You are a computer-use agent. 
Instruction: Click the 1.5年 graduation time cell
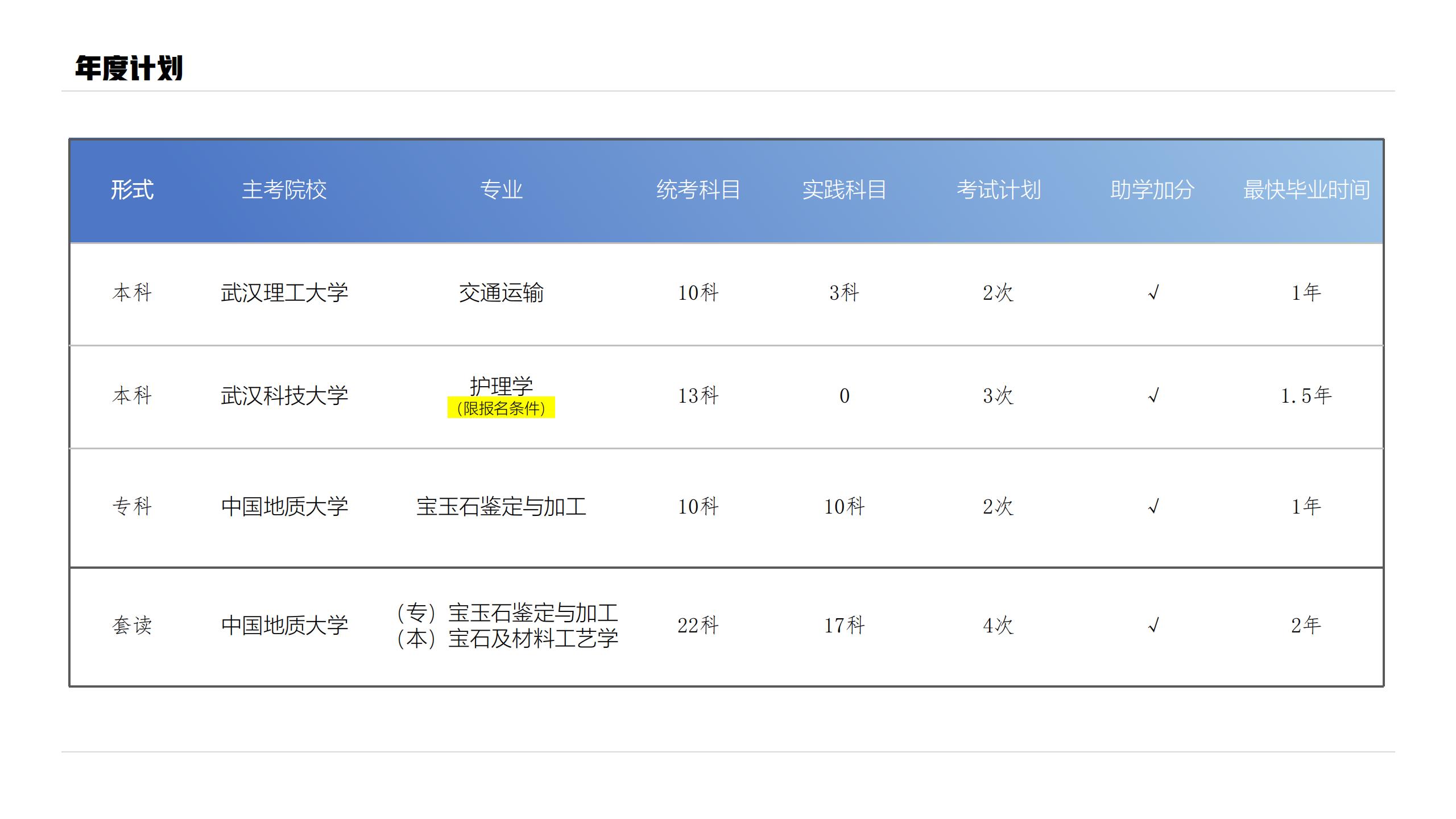point(1306,396)
